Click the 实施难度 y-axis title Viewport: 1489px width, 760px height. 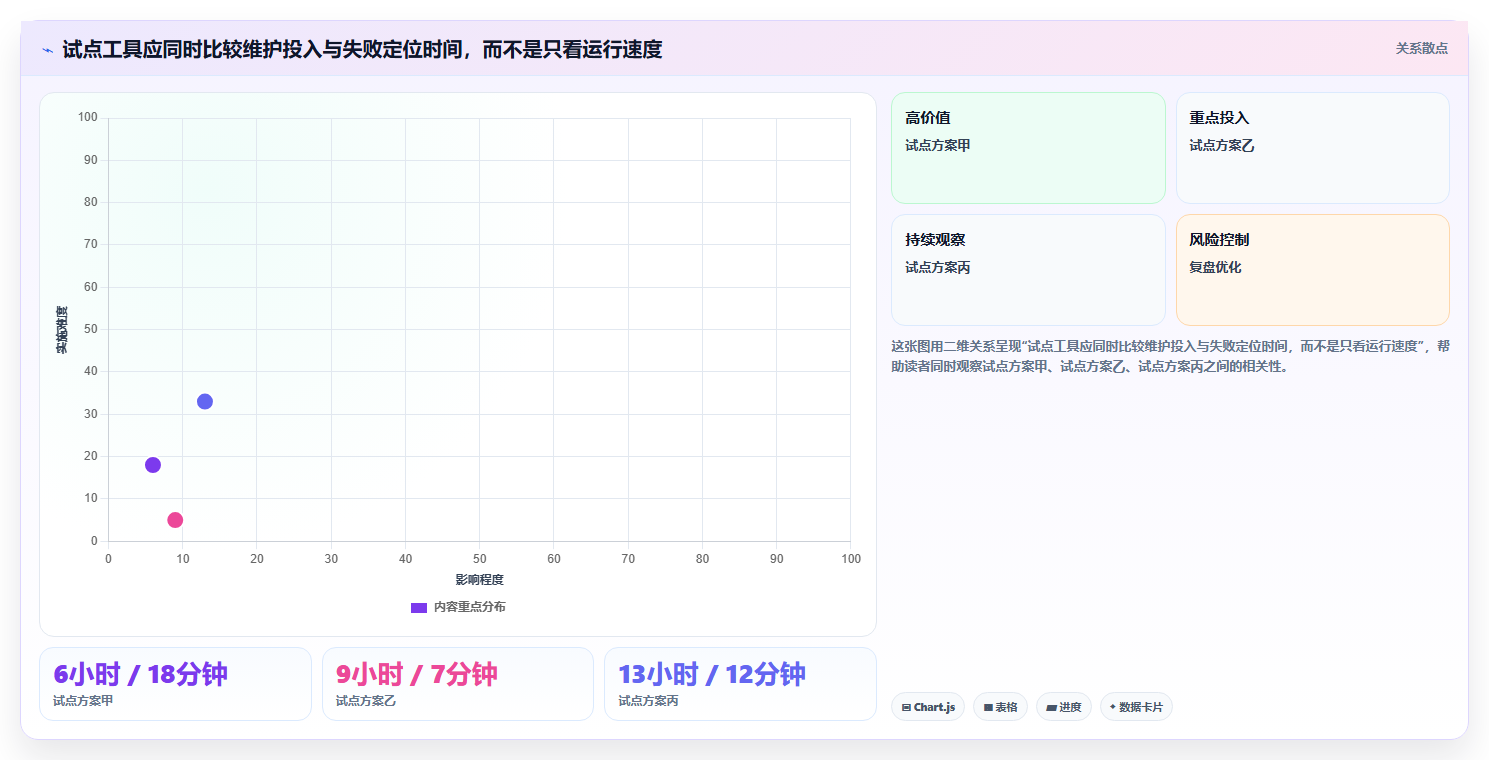click(x=62, y=330)
